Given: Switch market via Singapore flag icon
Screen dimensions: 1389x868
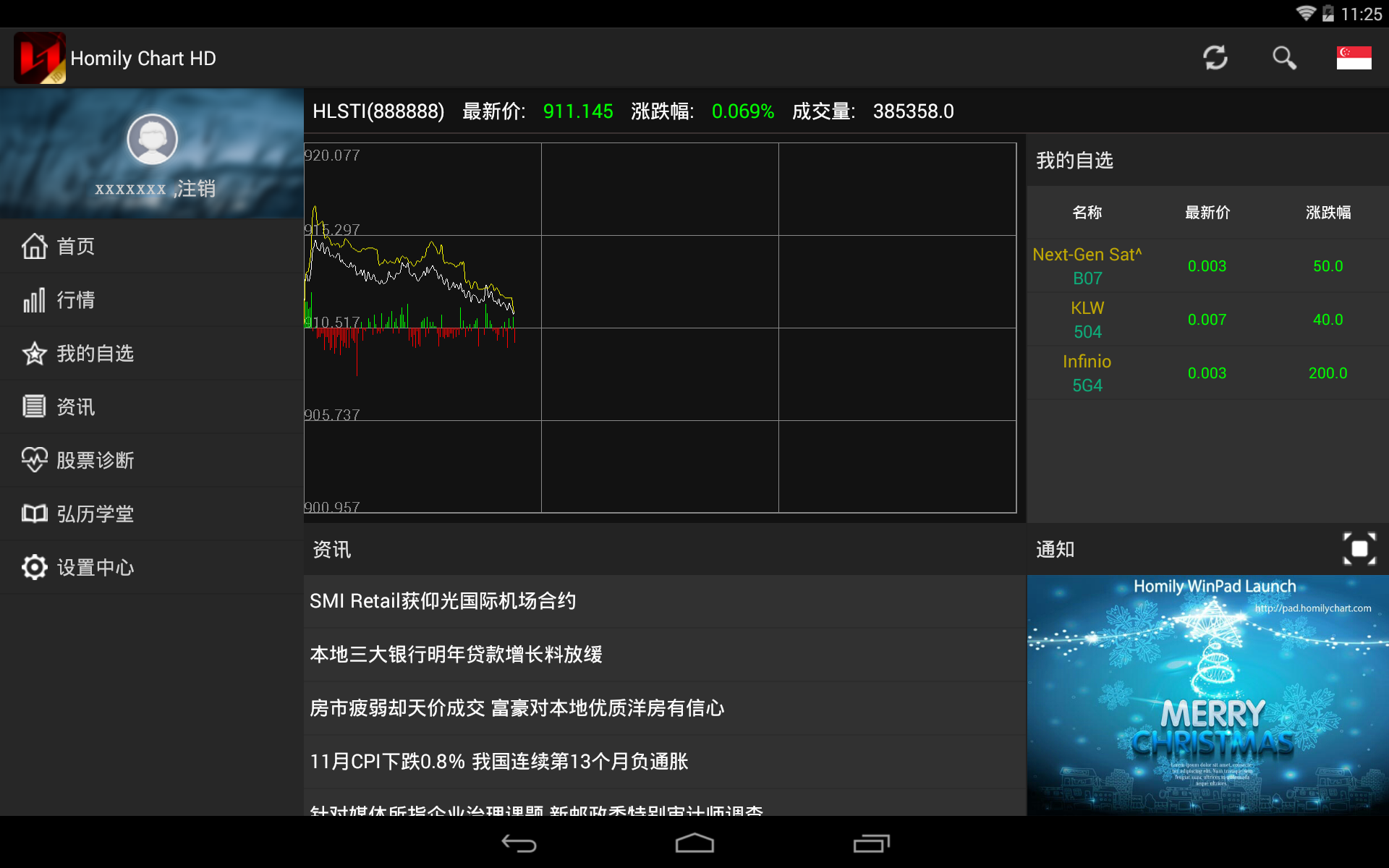Looking at the screenshot, I should (x=1354, y=58).
